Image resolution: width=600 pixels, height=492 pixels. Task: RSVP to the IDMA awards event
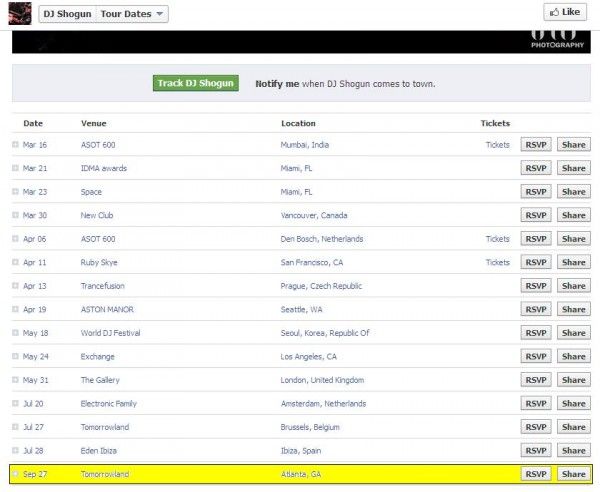coord(536,168)
